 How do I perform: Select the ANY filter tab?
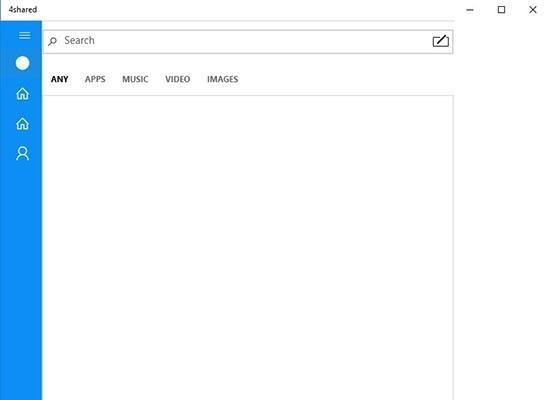click(60, 79)
